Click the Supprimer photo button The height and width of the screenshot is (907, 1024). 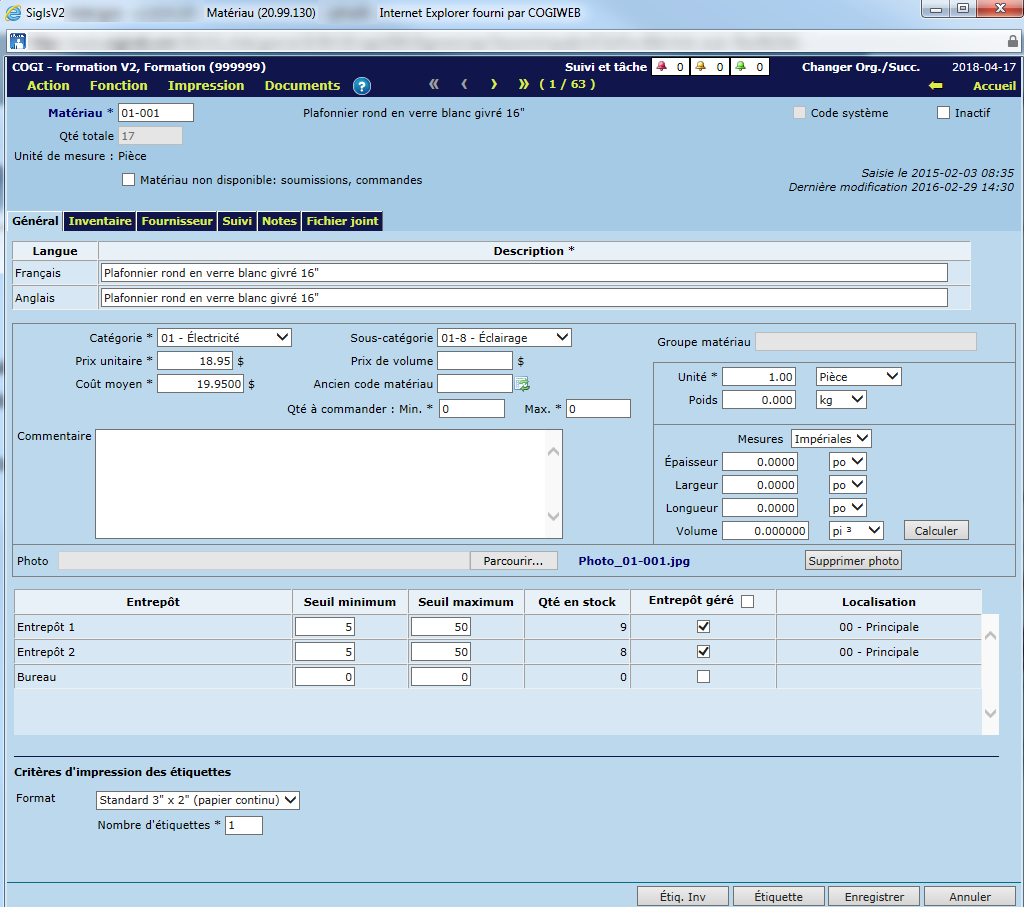click(x=854, y=561)
